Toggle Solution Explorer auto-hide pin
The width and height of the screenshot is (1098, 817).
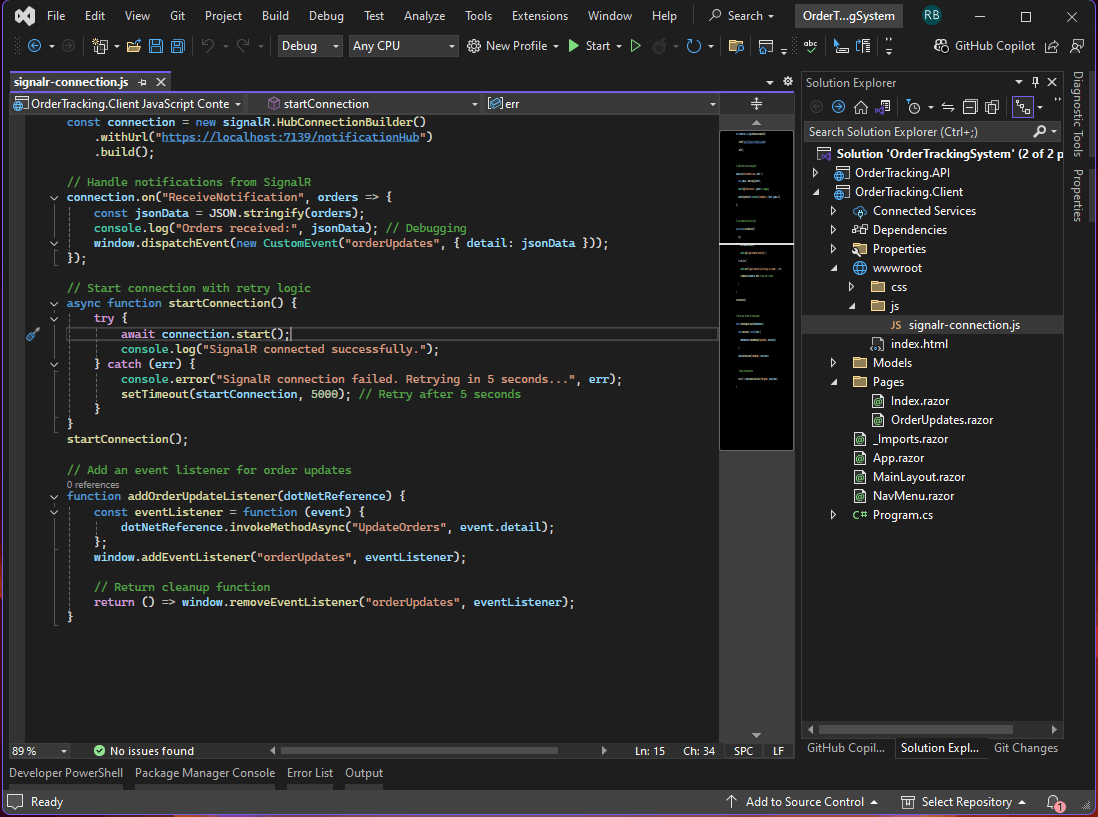(x=1035, y=83)
